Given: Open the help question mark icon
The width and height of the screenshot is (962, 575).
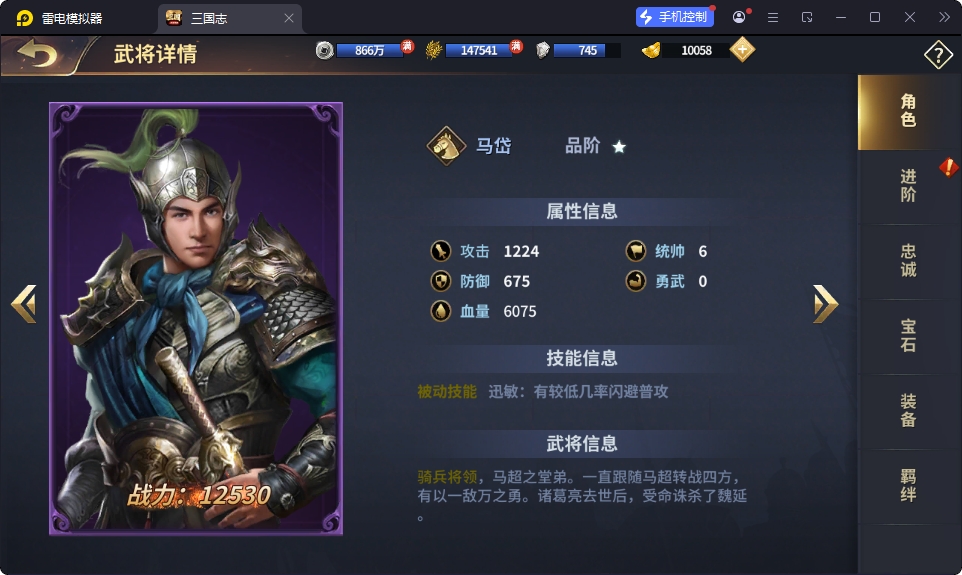Looking at the screenshot, I should [x=938, y=55].
